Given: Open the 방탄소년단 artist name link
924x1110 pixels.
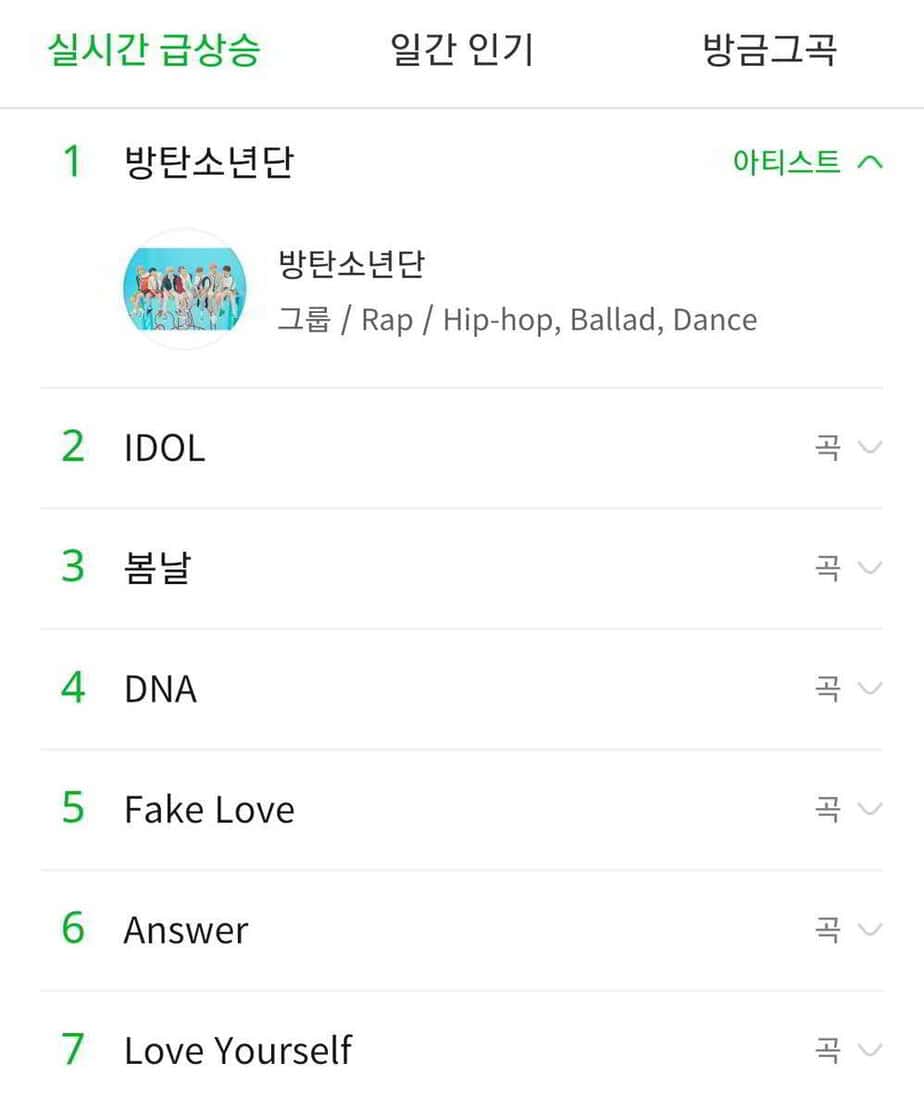Looking at the screenshot, I should coord(352,265).
